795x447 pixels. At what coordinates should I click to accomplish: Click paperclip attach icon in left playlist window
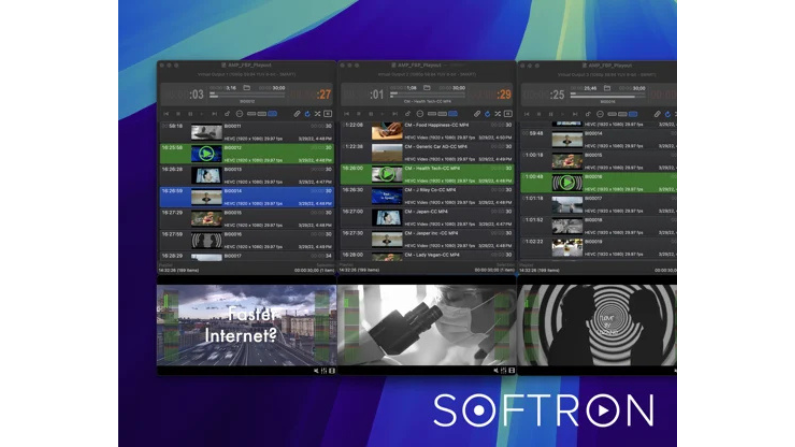(297, 114)
